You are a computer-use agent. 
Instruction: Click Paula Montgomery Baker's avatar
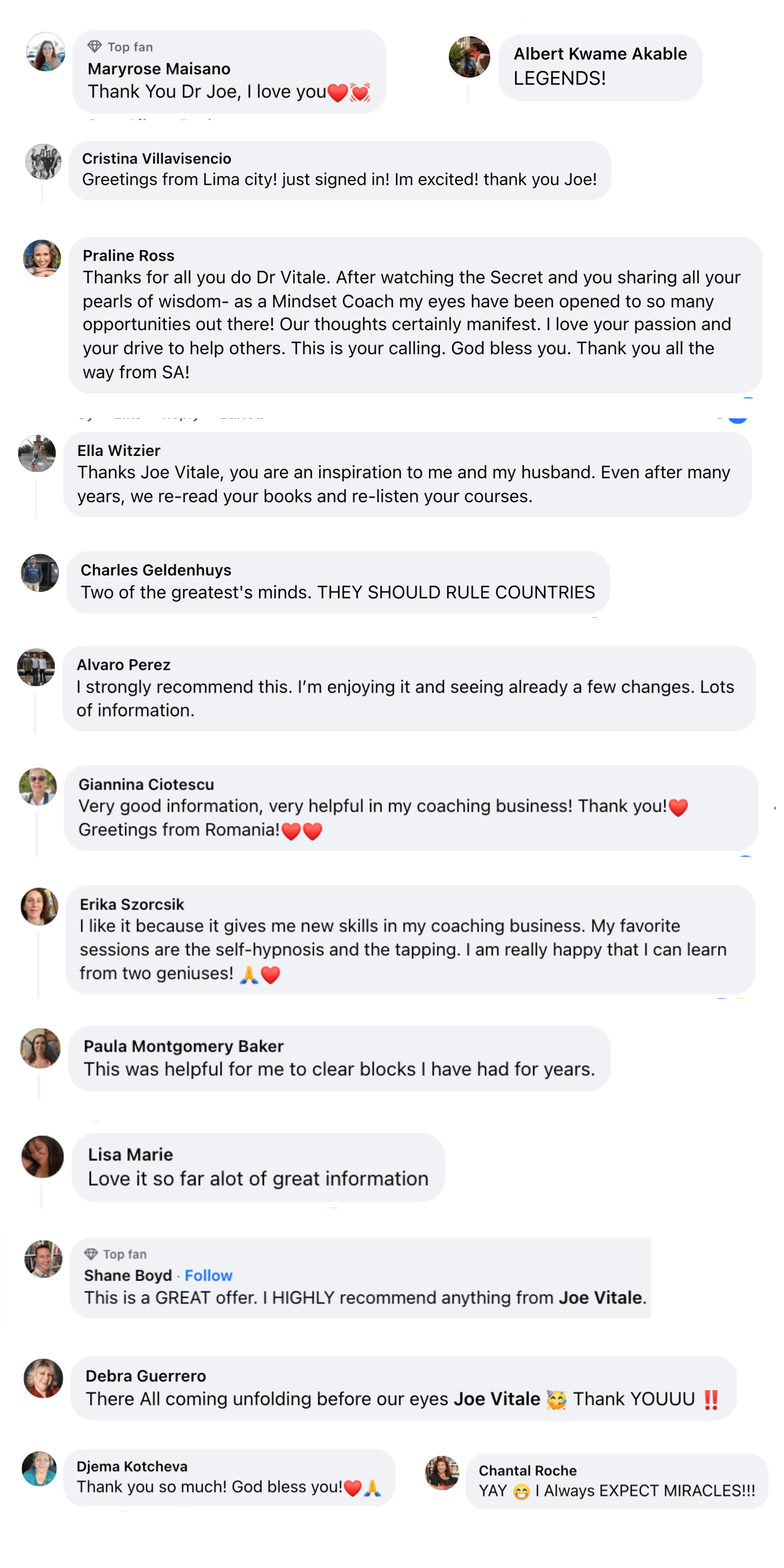40,1047
